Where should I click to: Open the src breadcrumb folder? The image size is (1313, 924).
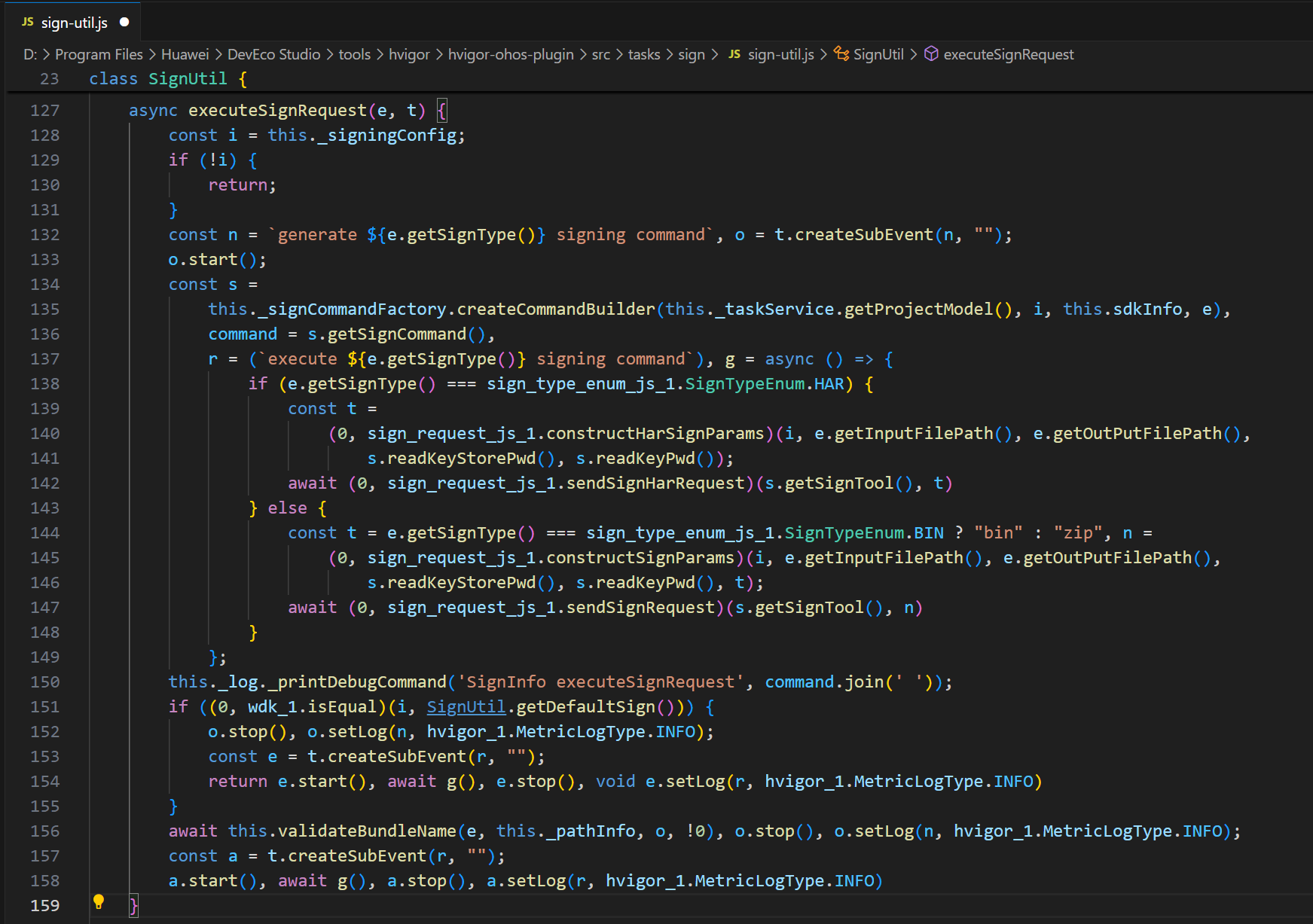click(601, 54)
